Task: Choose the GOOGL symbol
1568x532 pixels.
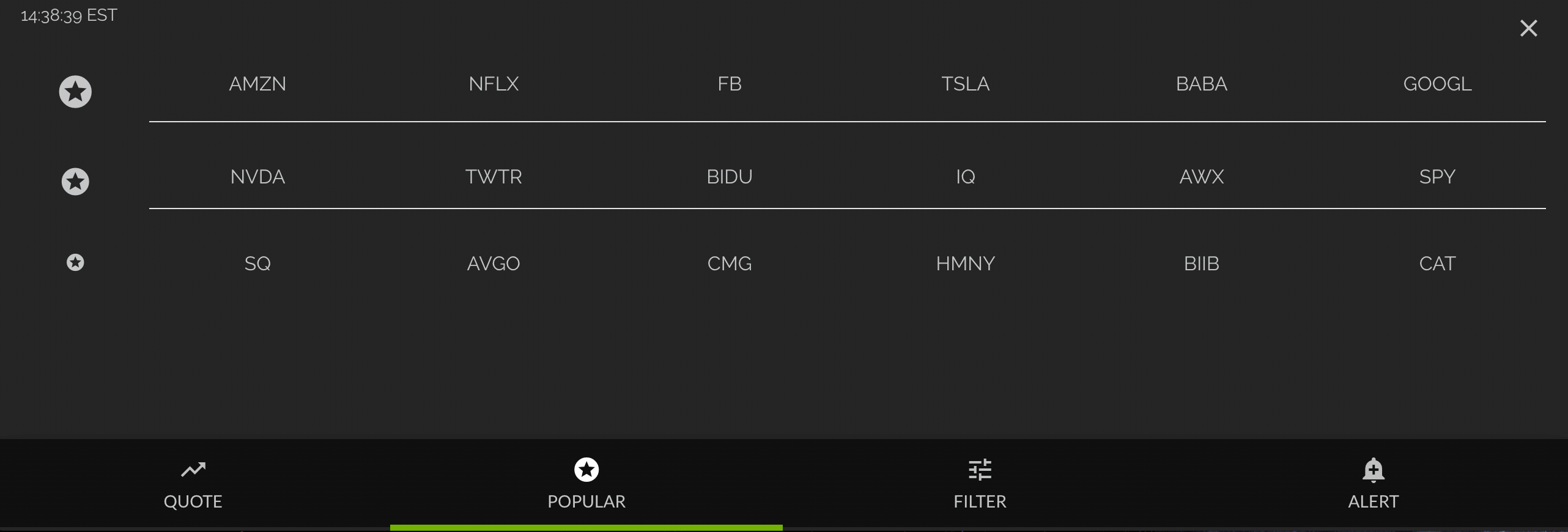Action: (x=1438, y=84)
